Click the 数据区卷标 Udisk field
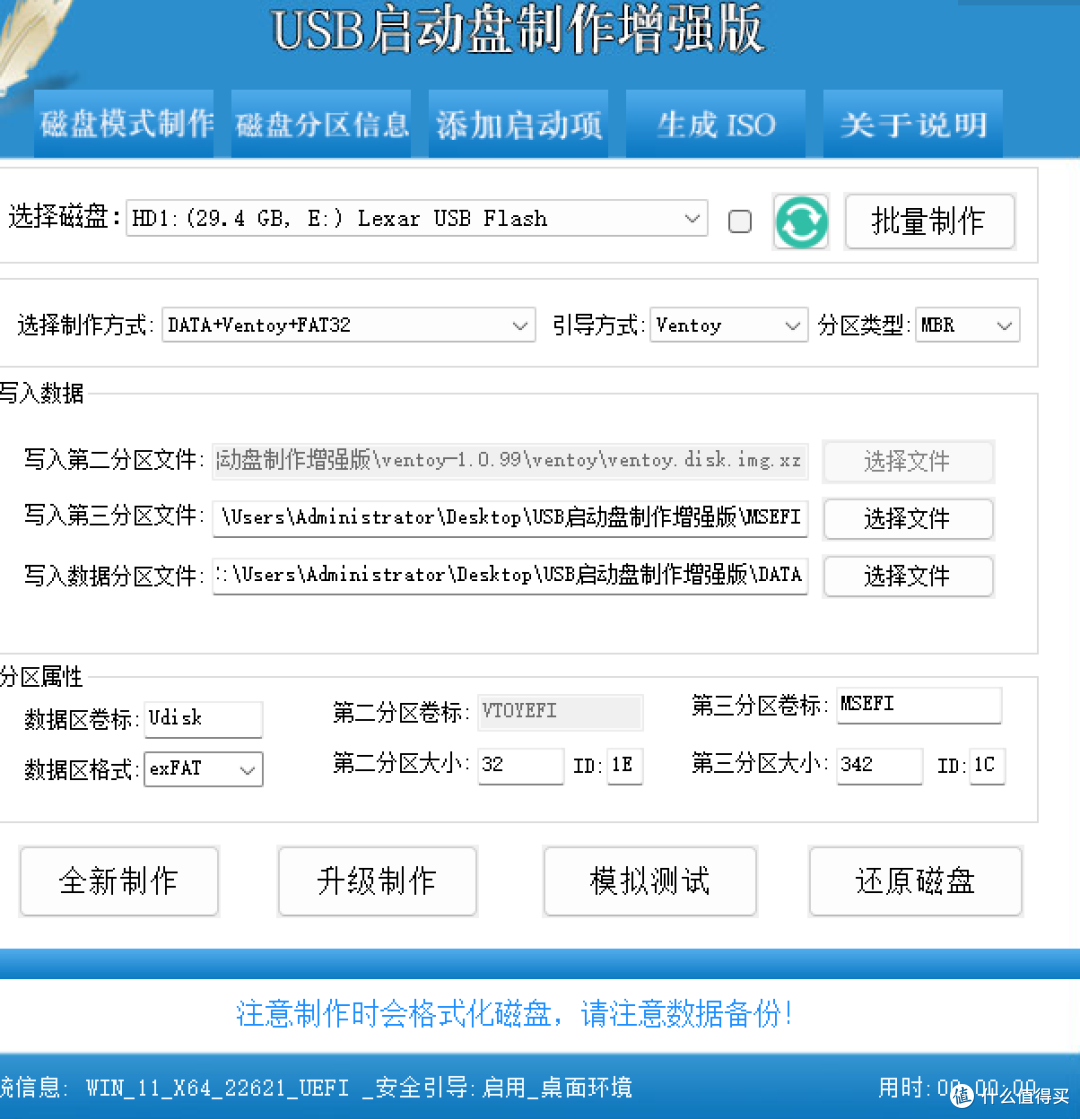Image resolution: width=1080 pixels, height=1119 pixels. coord(203,719)
